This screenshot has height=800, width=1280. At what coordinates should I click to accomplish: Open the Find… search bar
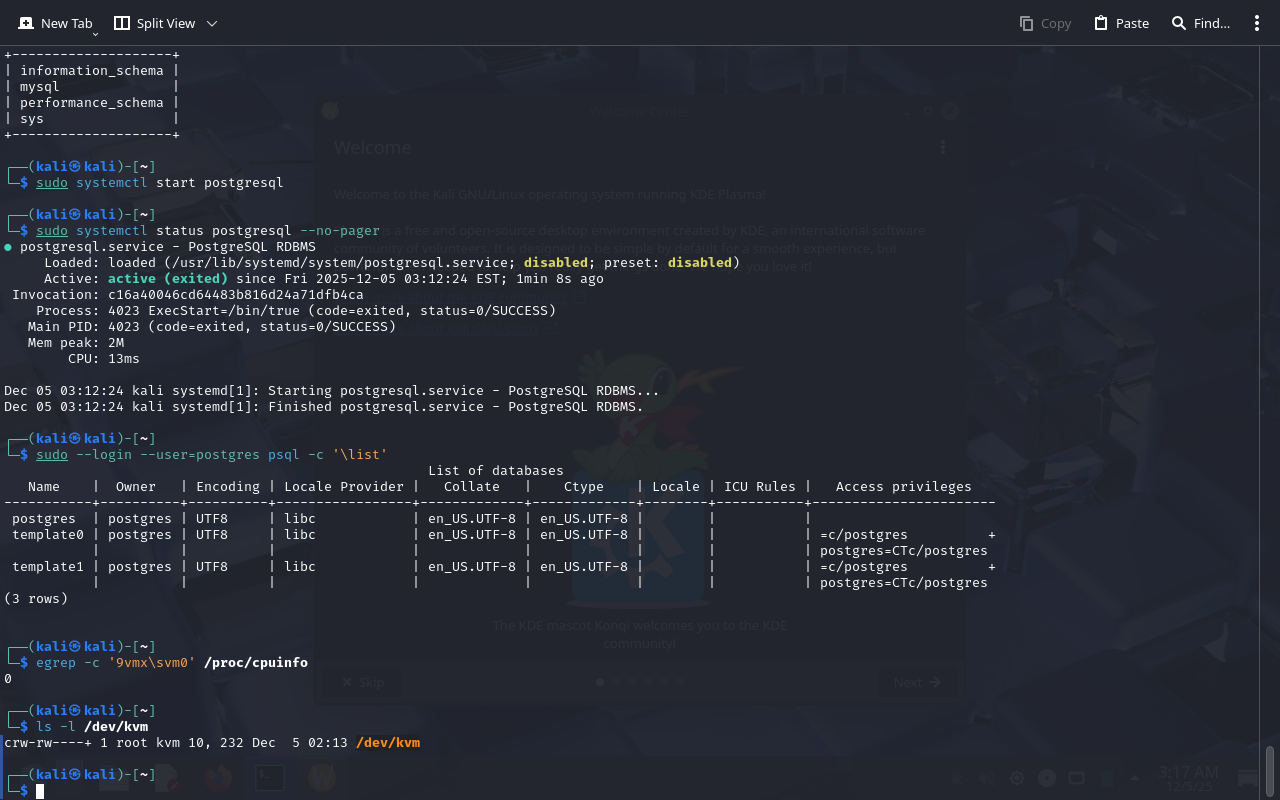pos(1201,23)
